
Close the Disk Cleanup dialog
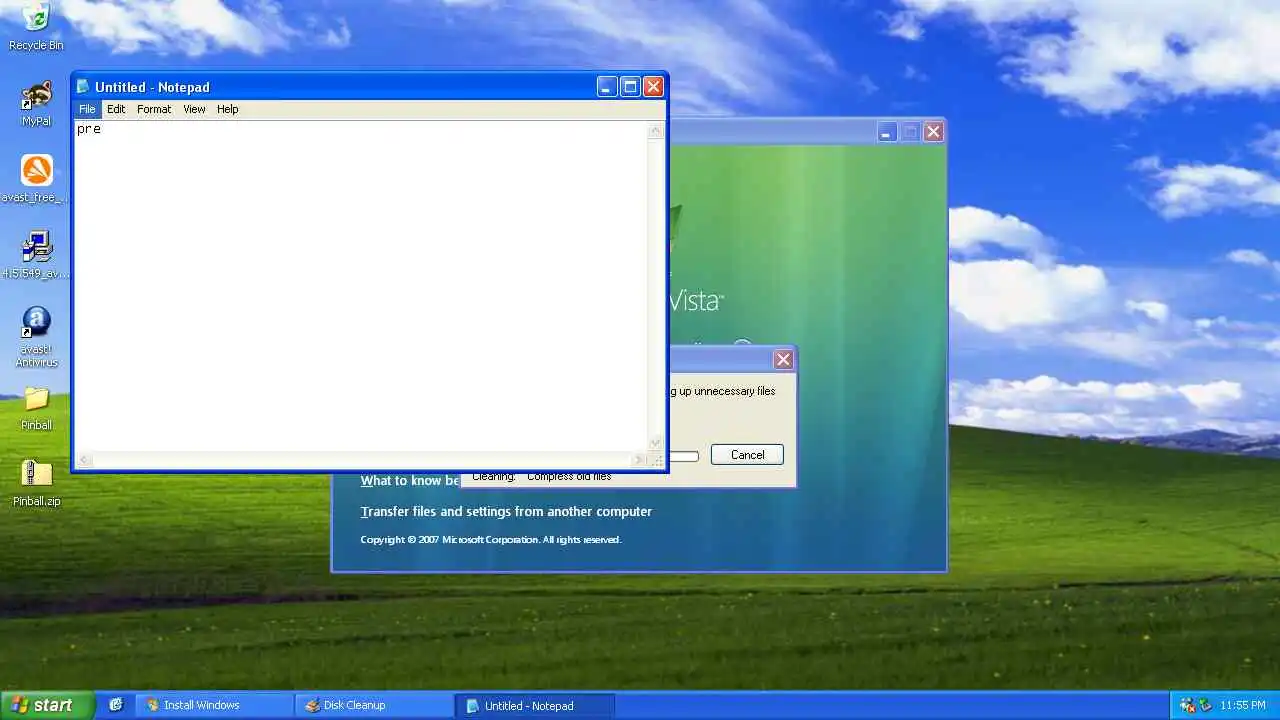pyautogui.click(x=783, y=359)
